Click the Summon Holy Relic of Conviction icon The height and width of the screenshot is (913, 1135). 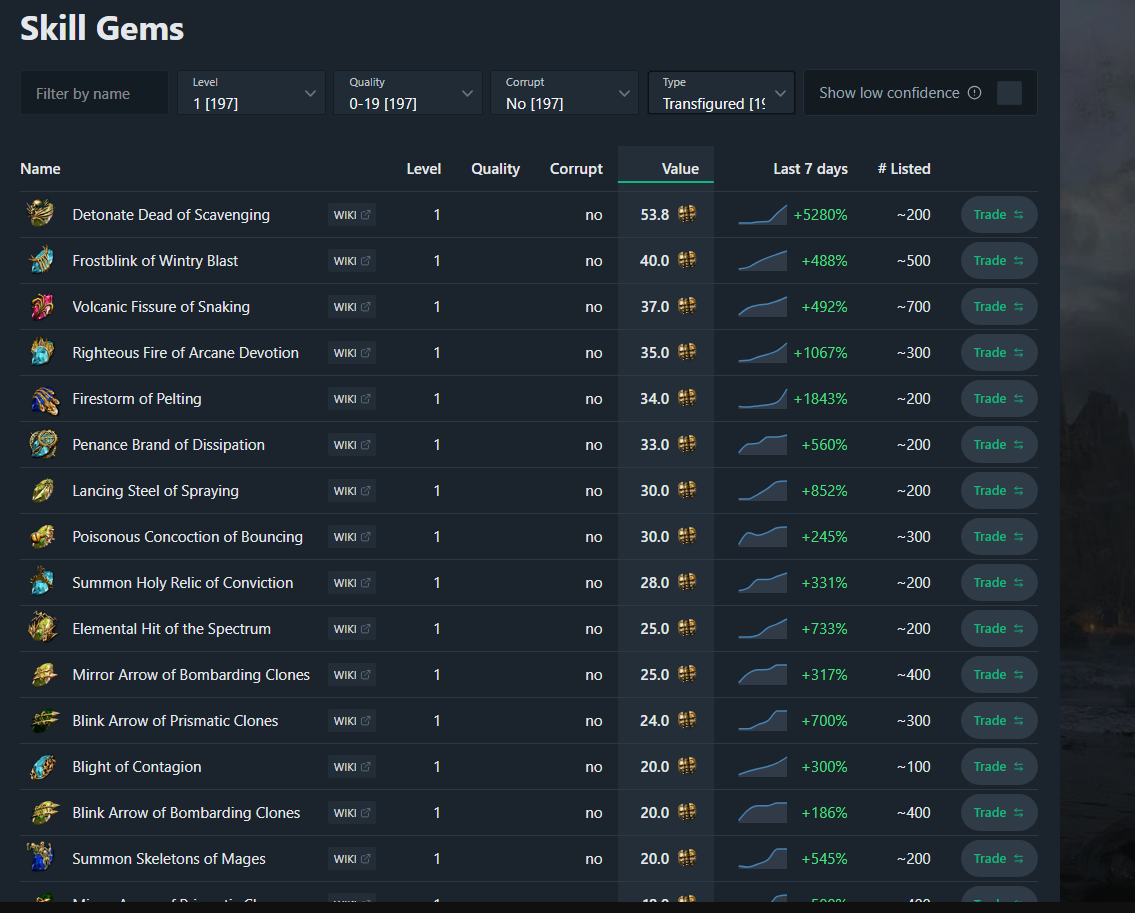point(41,582)
